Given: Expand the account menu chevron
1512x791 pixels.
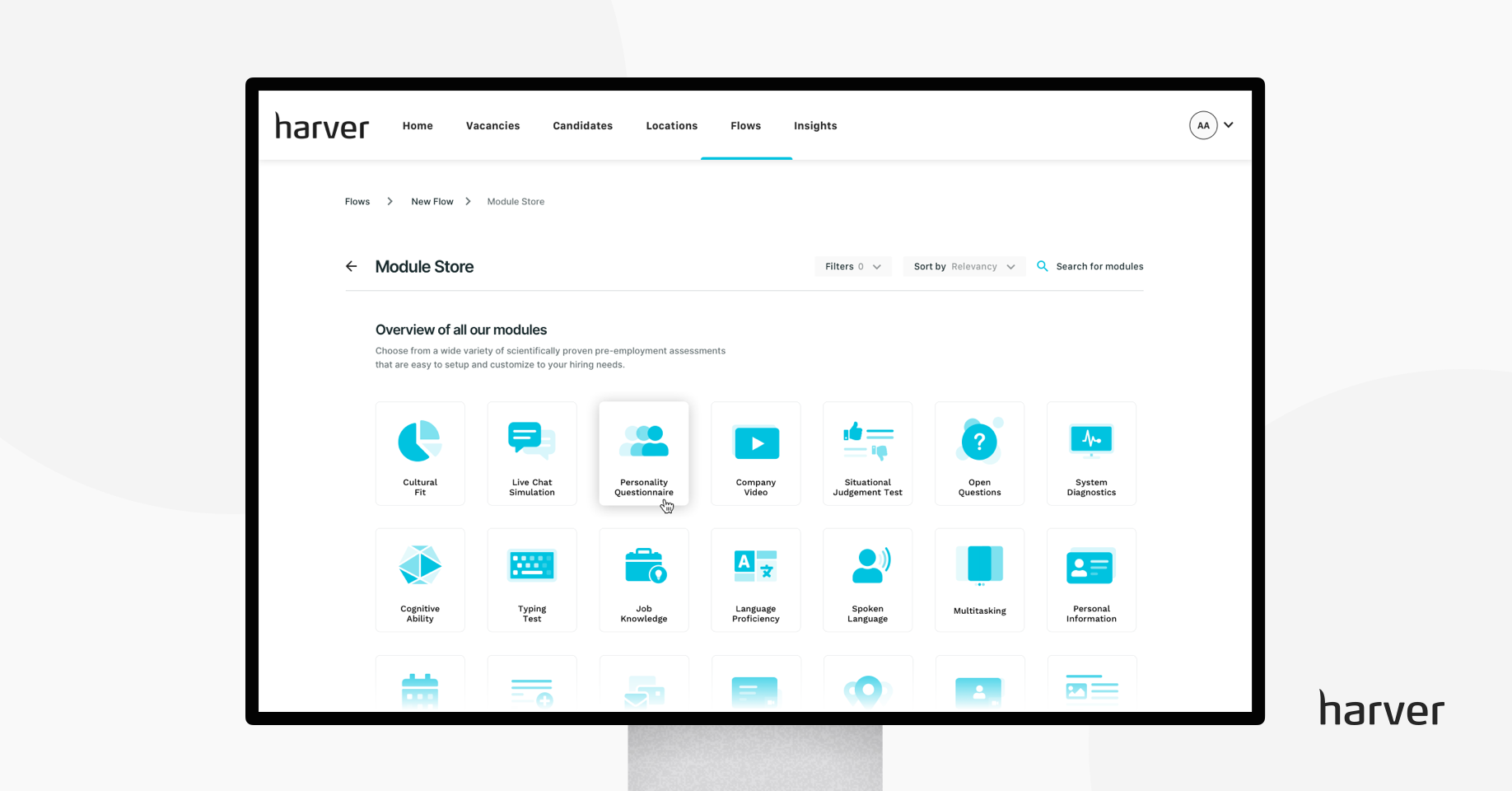Looking at the screenshot, I should tap(1229, 125).
